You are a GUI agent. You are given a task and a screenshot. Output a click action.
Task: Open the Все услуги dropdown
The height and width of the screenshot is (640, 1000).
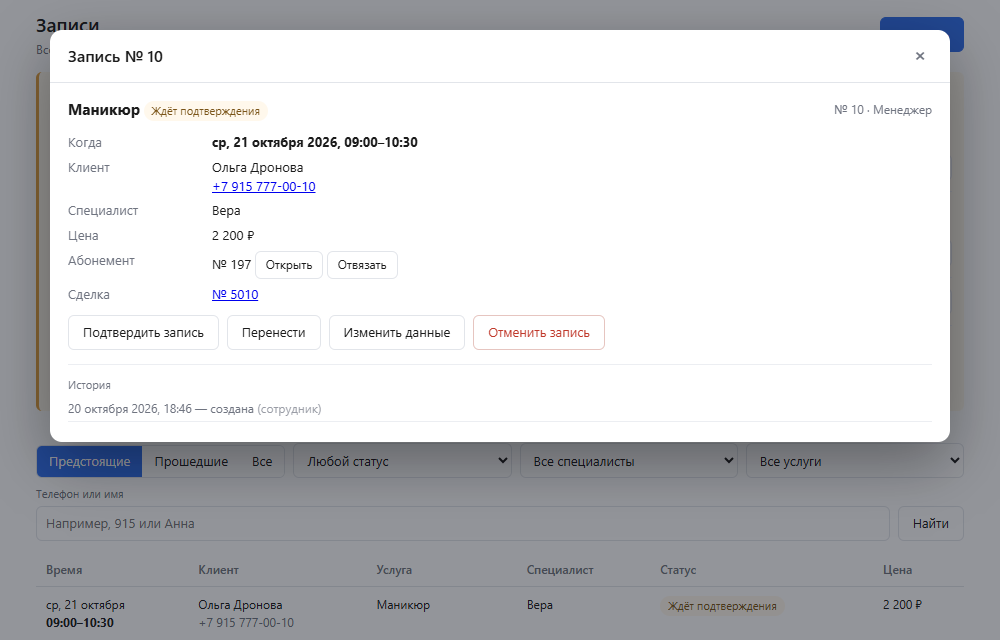click(855, 462)
